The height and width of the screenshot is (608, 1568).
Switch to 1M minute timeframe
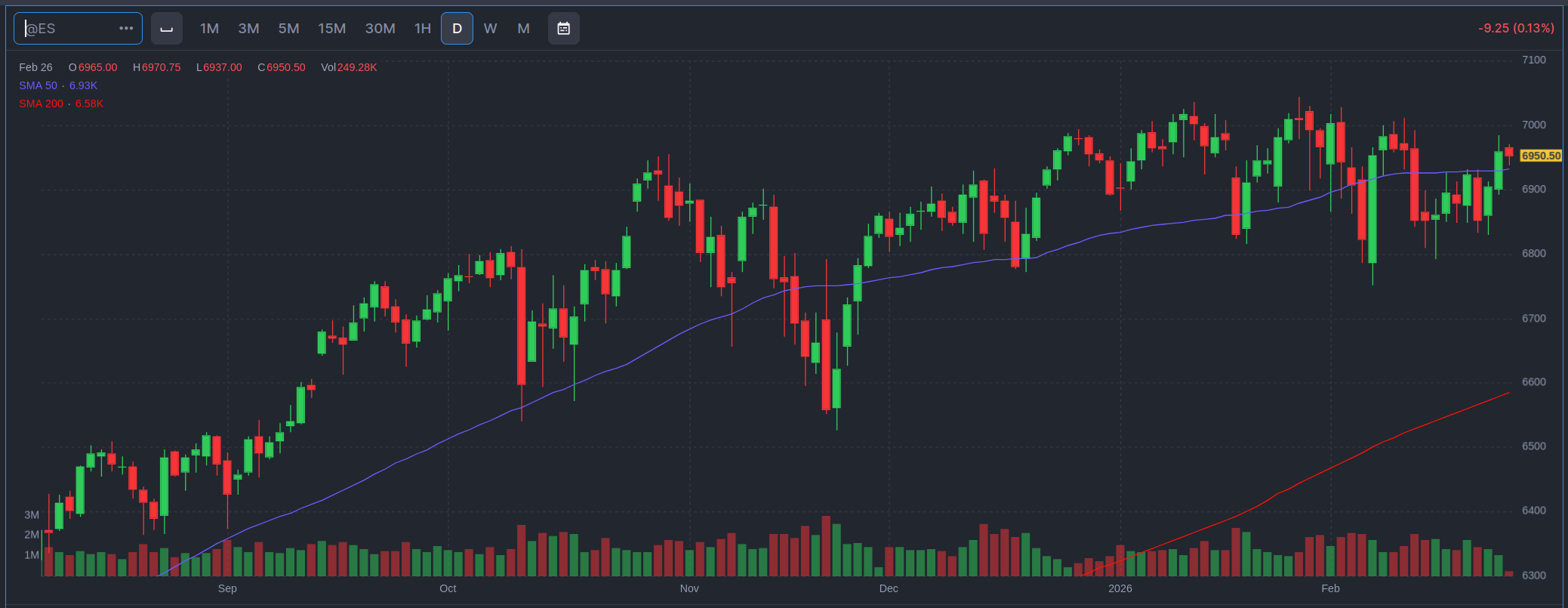point(209,29)
